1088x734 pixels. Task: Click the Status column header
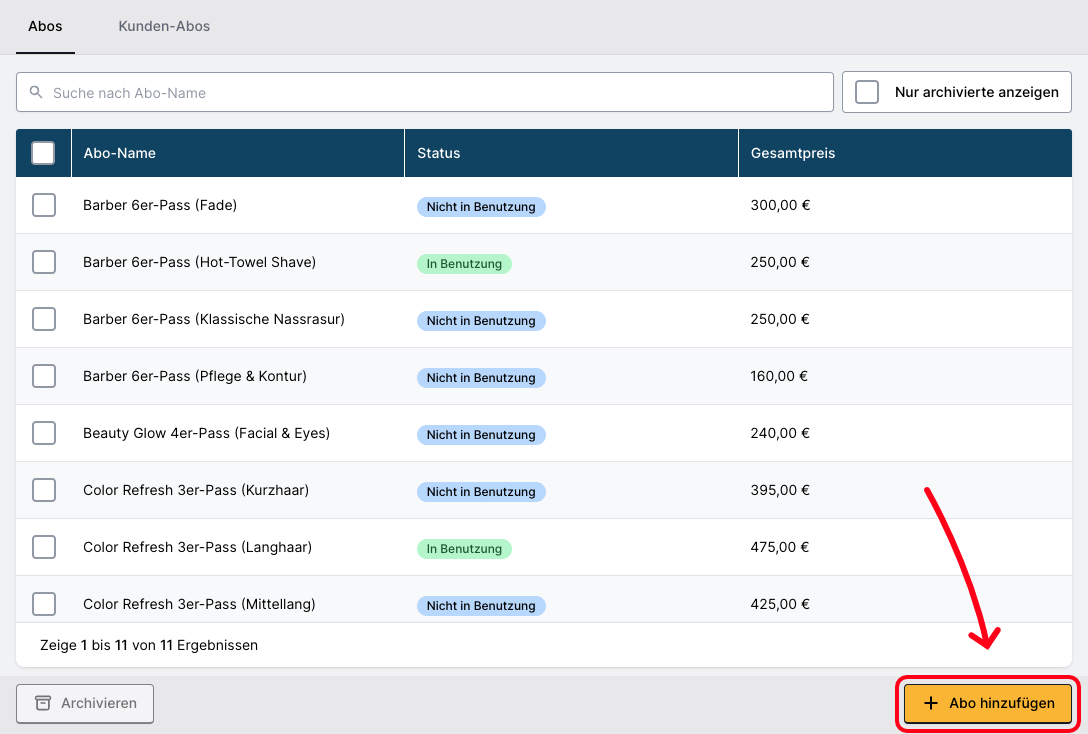point(439,153)
